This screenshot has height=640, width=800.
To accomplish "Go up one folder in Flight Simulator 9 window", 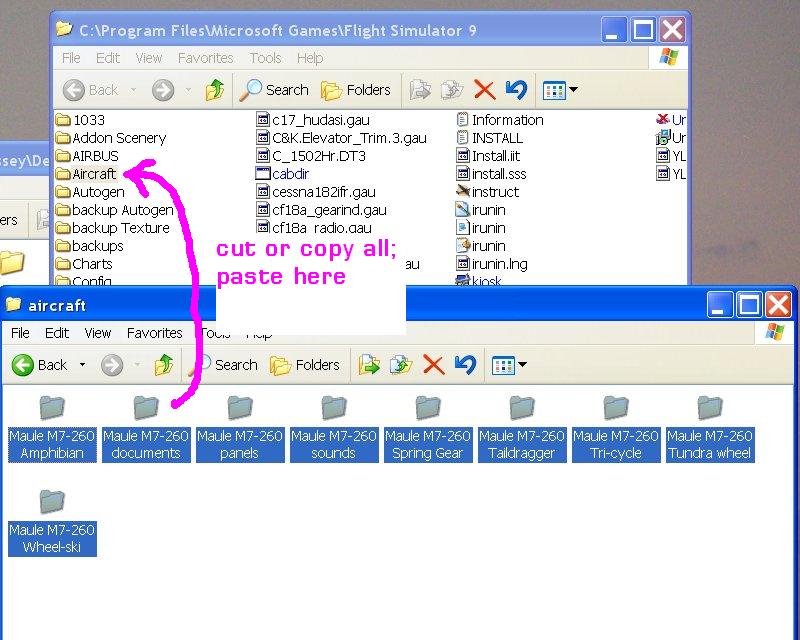I will 215,90.
